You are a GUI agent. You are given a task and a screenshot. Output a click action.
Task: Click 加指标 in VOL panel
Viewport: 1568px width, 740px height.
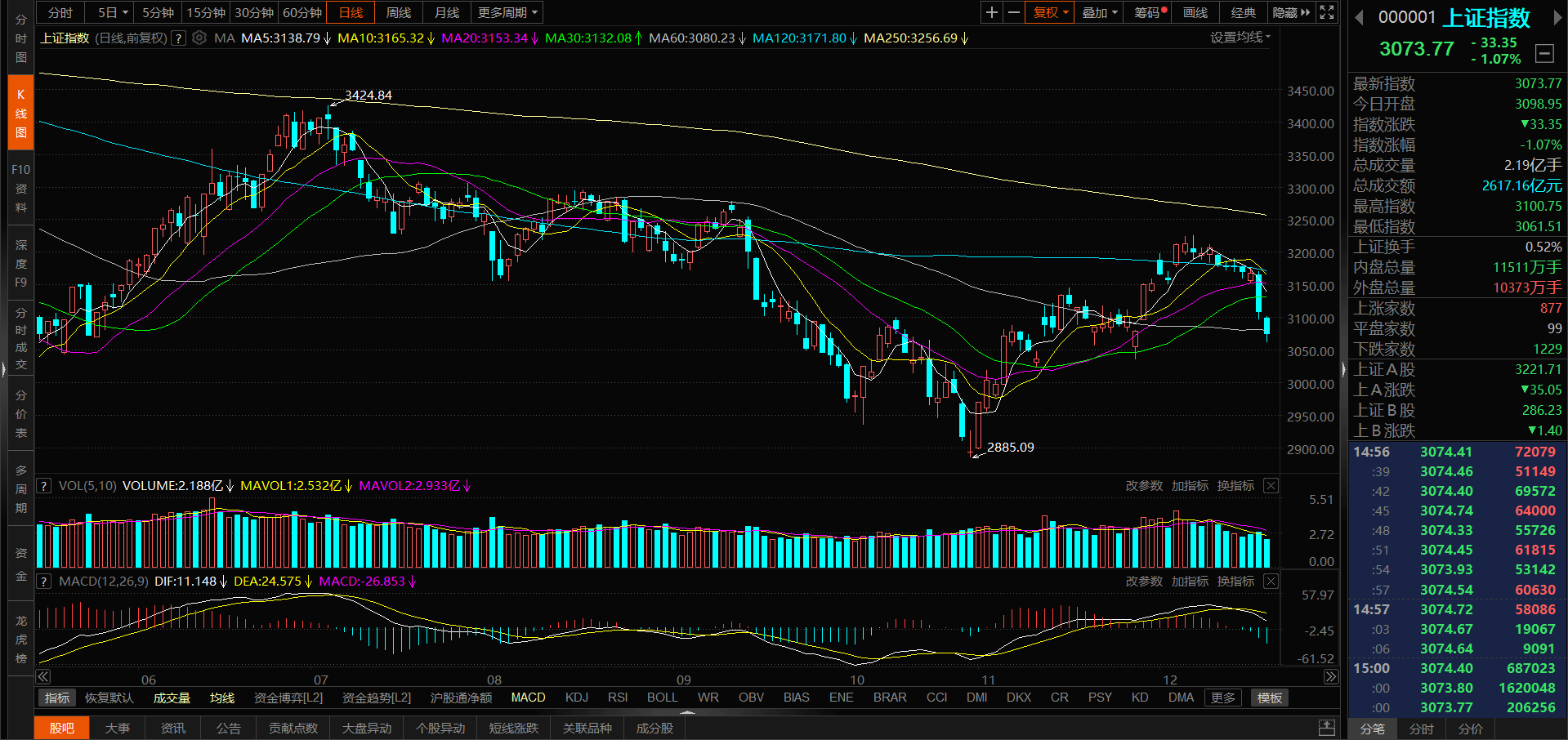(x=1190, y=486)
